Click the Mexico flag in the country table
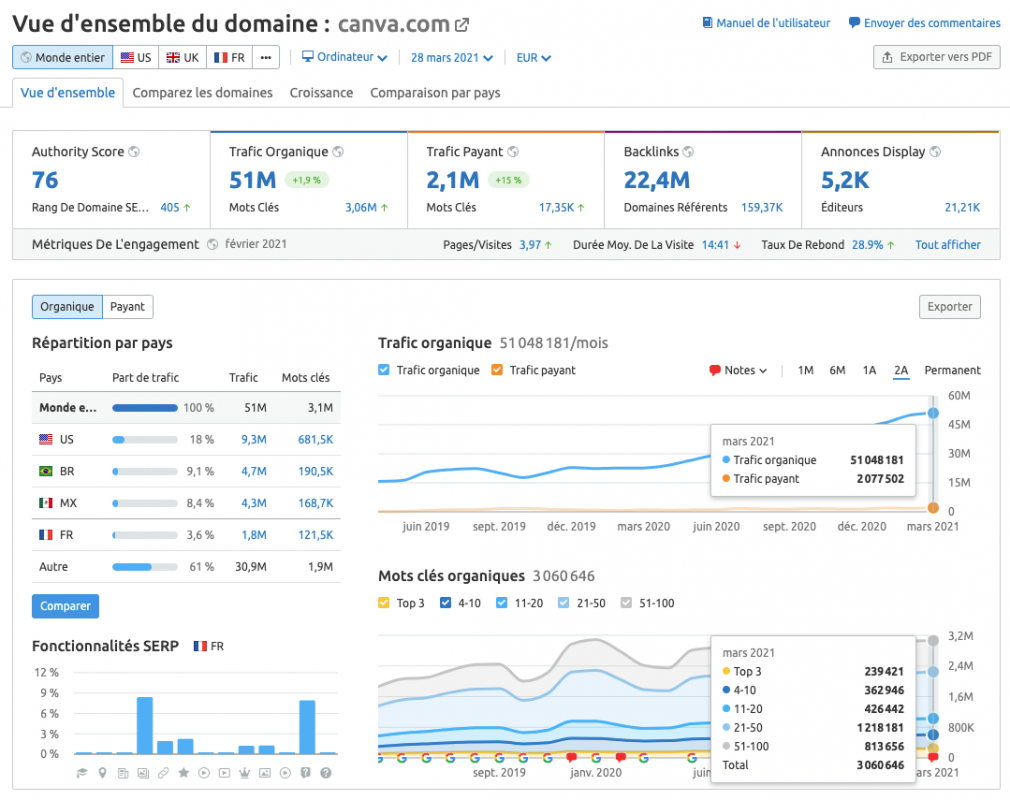1010x800 pixels. coord(46,503)
